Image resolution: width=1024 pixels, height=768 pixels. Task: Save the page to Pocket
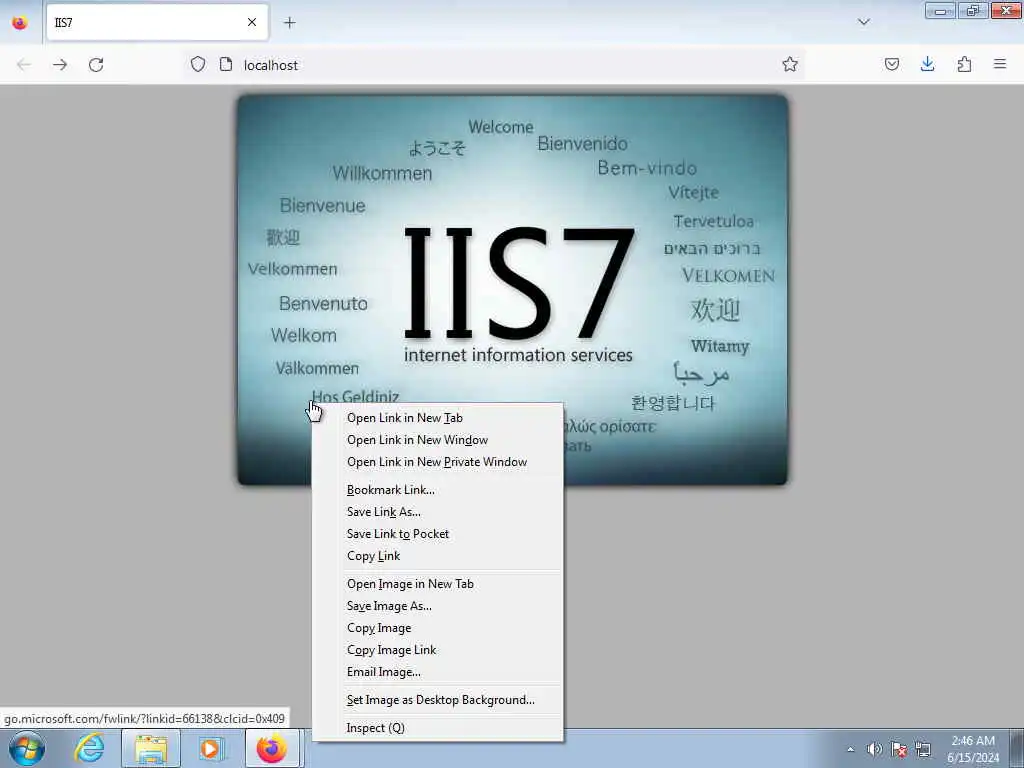tap(891, 64)
